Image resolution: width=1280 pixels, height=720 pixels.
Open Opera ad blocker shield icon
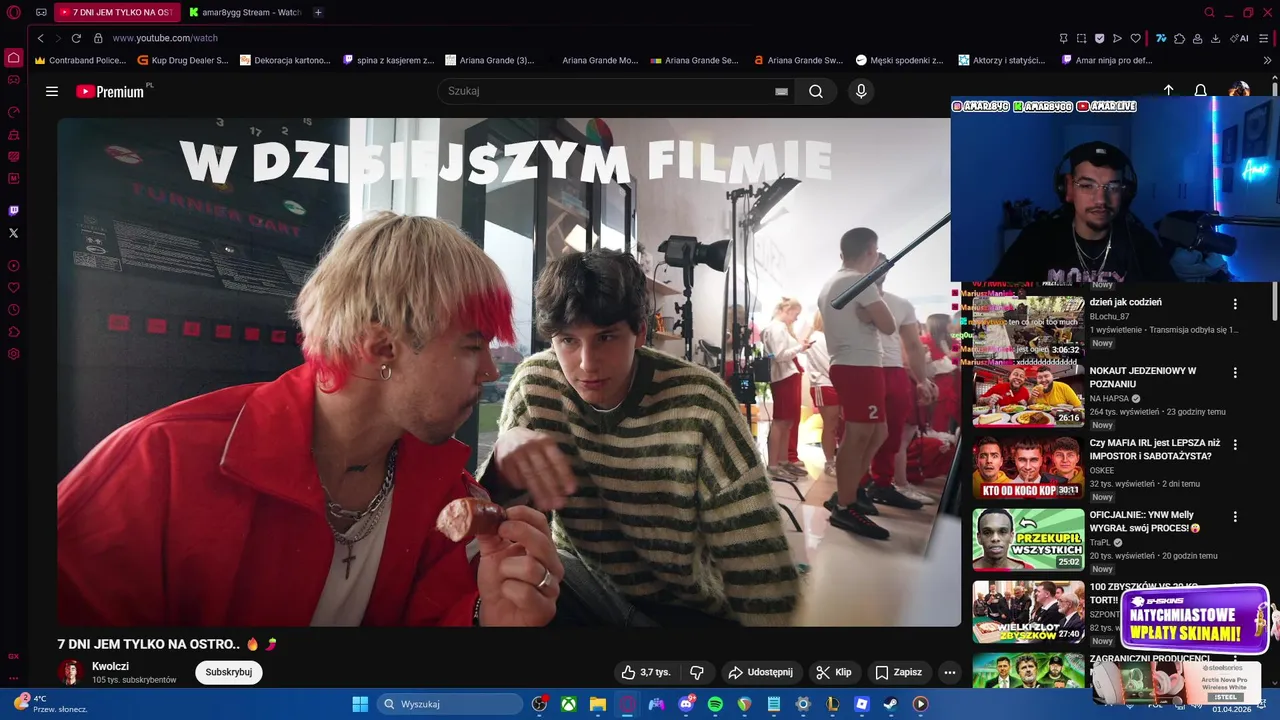pos(1100,38)
